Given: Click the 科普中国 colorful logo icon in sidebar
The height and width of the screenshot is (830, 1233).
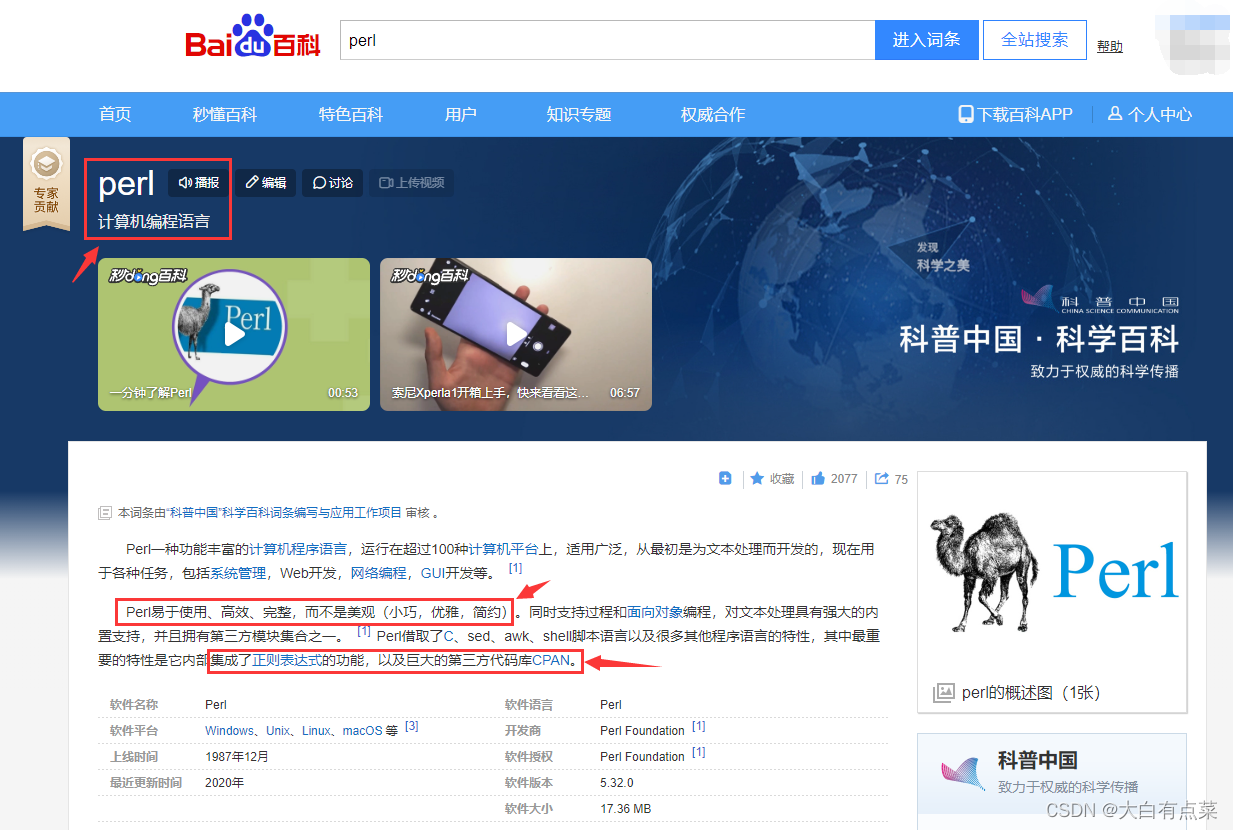Looking at the screenshot, I should [x=963, y=773].
